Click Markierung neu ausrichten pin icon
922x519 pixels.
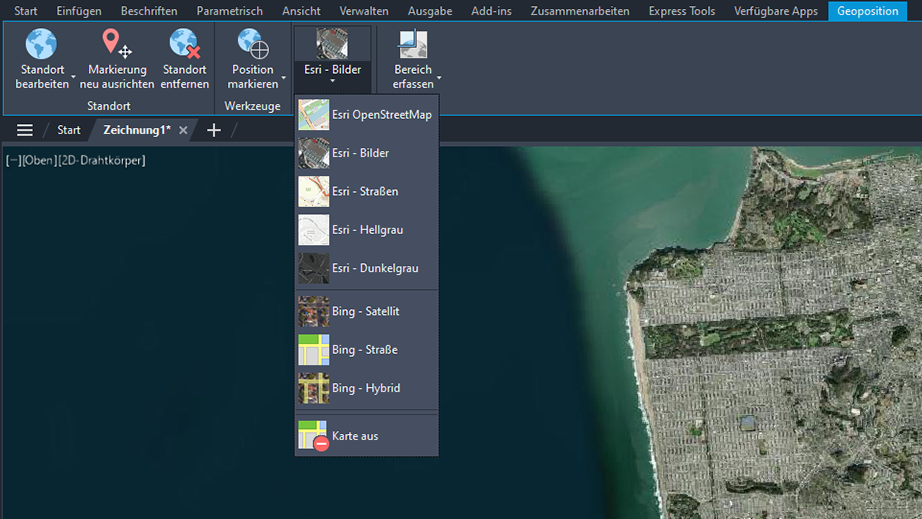click(116, 44)
